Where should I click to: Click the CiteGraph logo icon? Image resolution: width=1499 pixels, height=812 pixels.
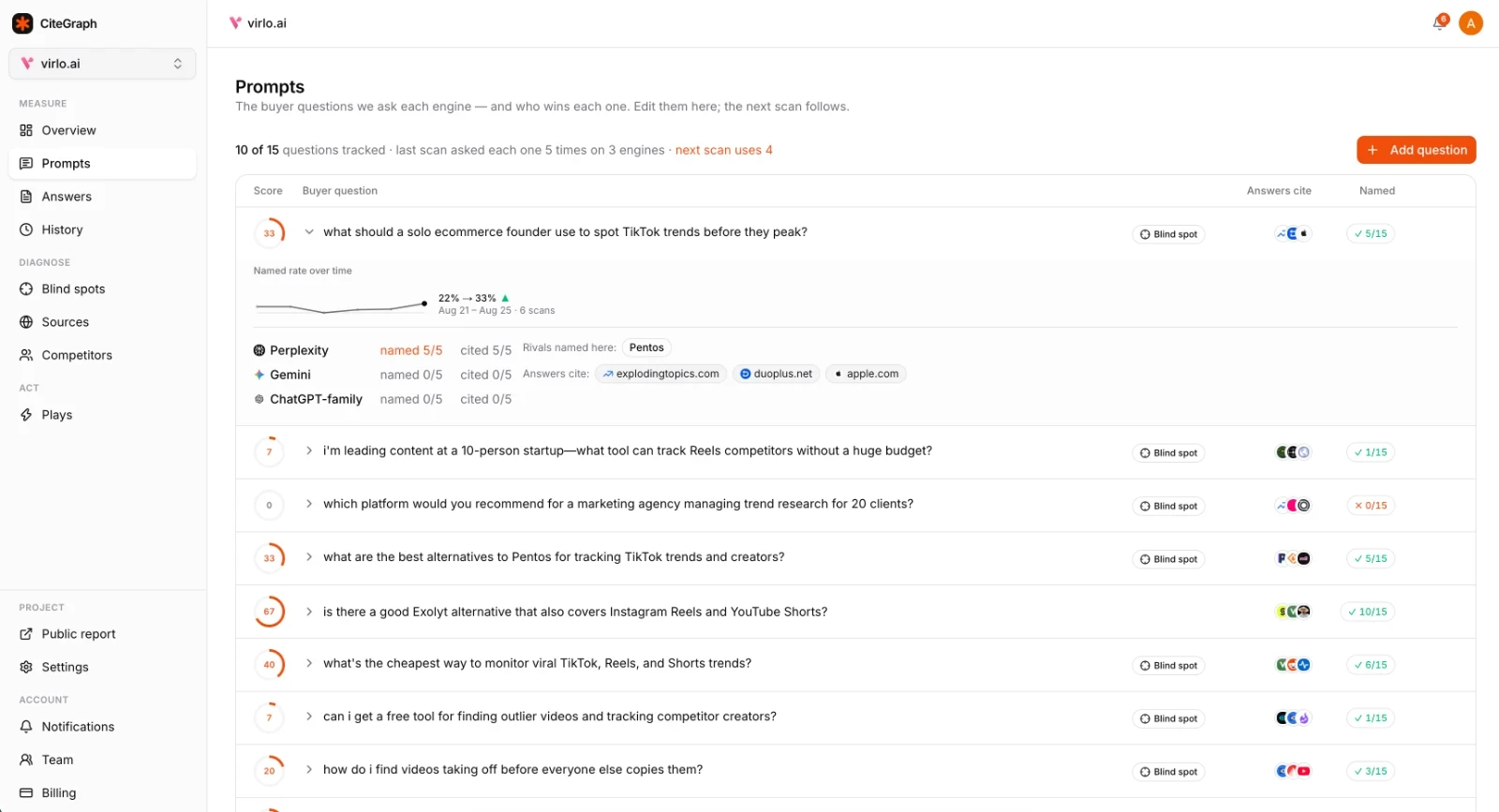pos(22,23)
